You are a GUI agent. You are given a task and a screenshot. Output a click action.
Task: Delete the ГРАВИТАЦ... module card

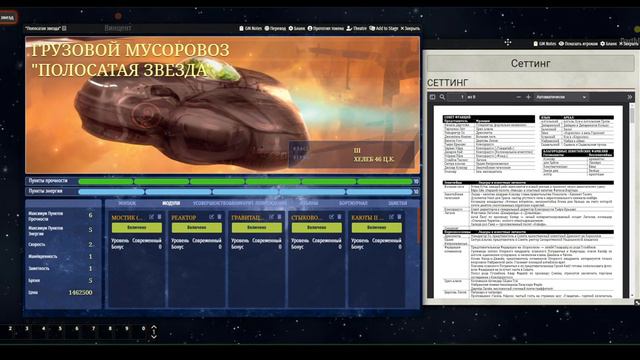pyautogui.click(x=279, y=217)
